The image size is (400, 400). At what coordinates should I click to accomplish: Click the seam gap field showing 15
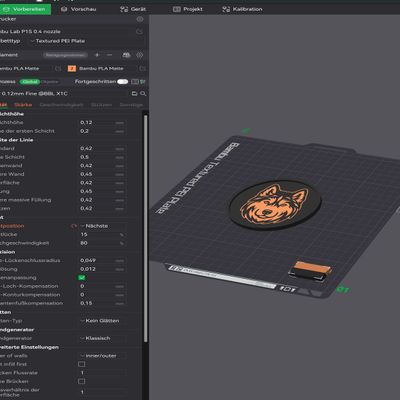102,235
